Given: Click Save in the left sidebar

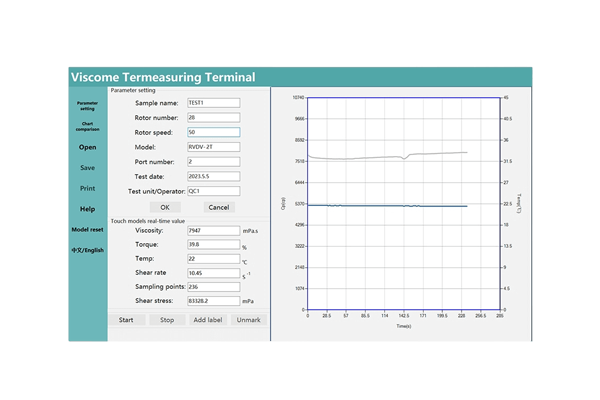Looking at the screenshot, I should 88,168.
